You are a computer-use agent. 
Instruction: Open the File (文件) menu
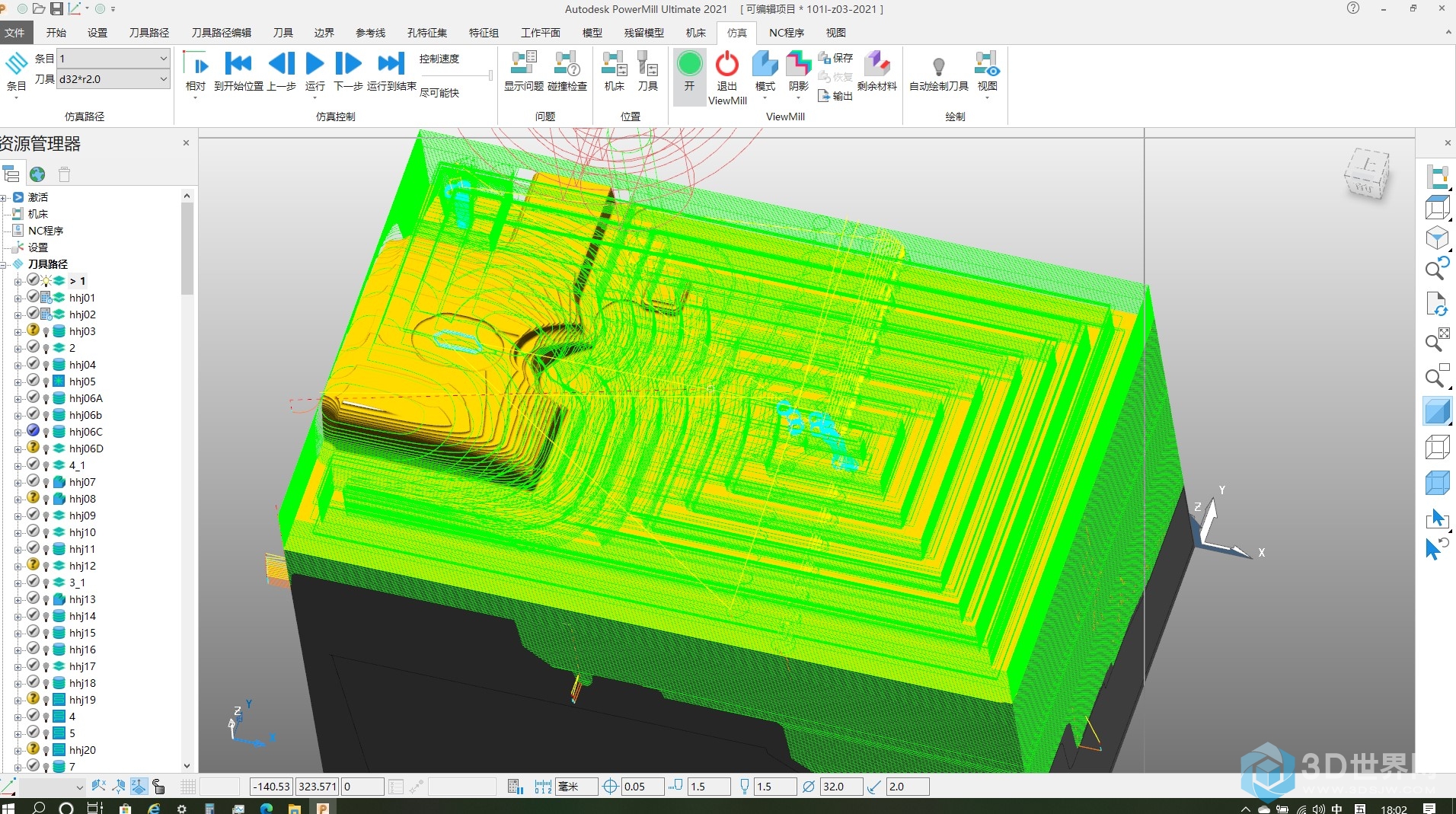tap(14, 33)
